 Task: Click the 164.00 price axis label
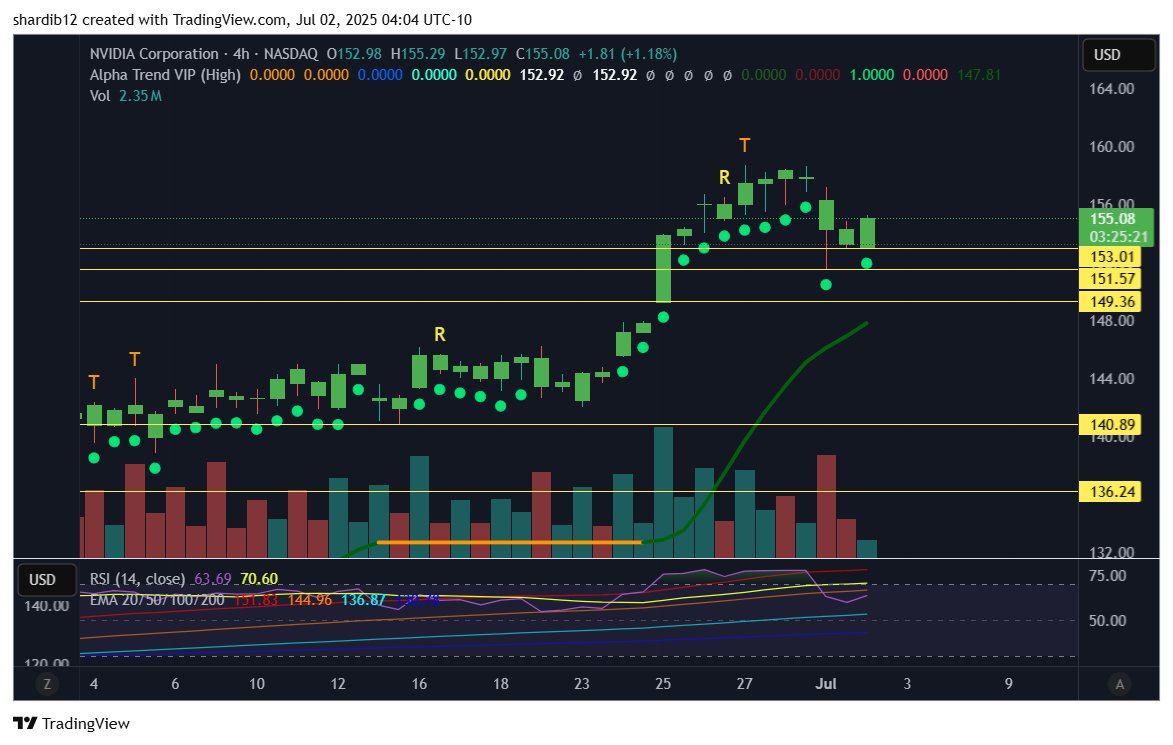[1112, 88]
